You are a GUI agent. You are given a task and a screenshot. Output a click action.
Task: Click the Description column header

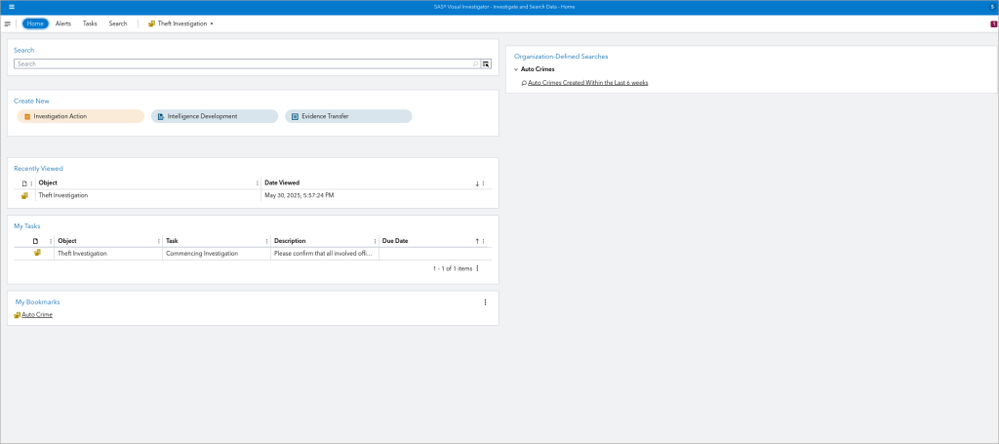[290, 241]
